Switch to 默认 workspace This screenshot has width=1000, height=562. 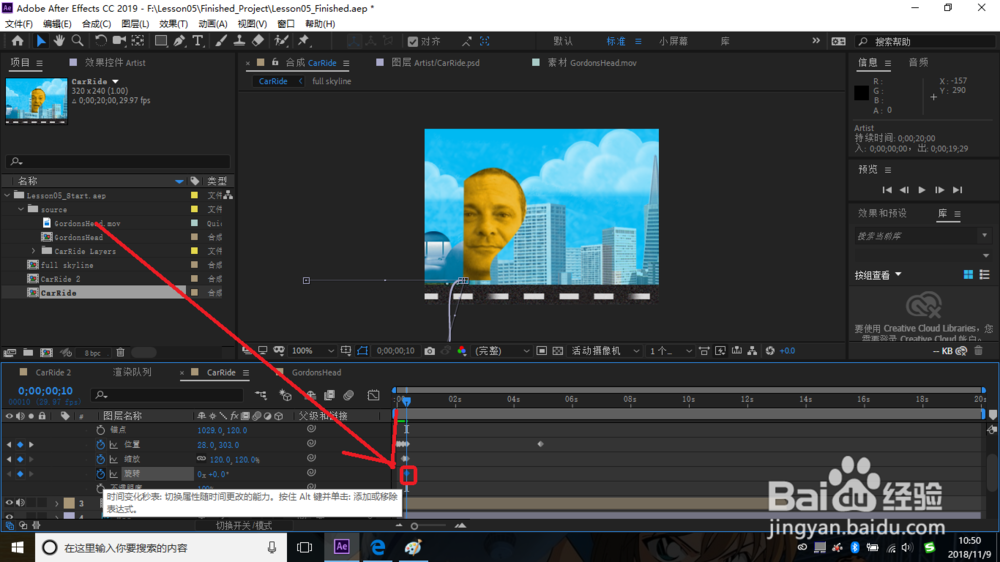click(562, 41)
